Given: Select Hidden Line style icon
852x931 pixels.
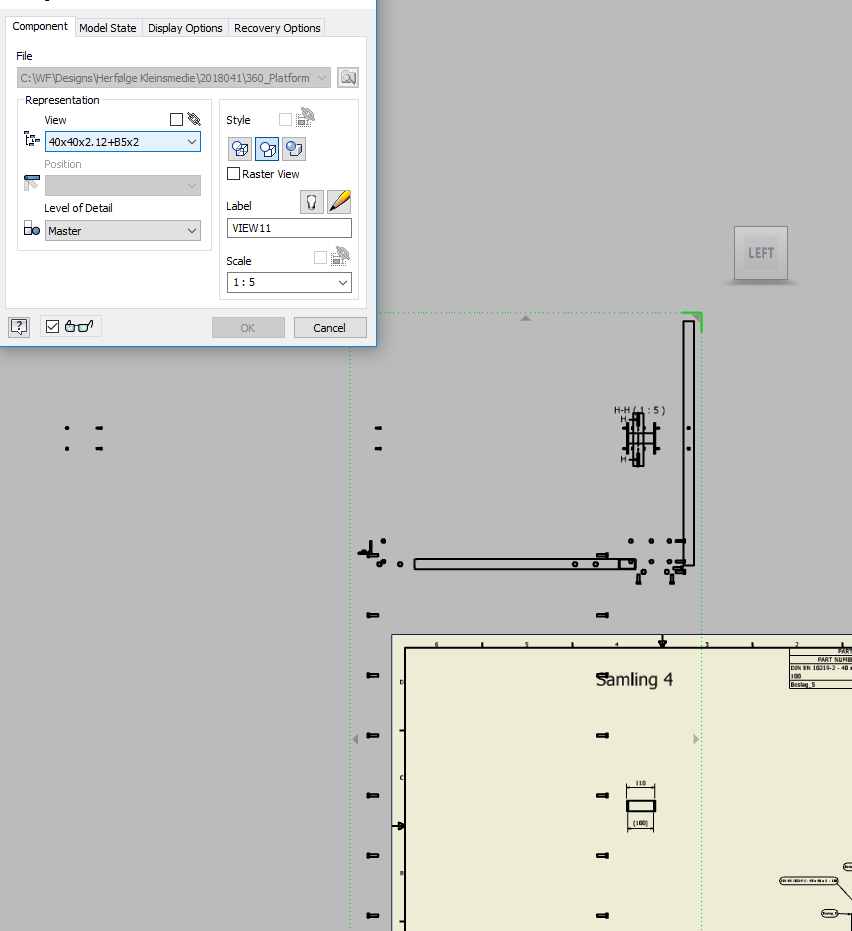Looking at the screenshot, I should pyautogui.click(x=240, y=148).
